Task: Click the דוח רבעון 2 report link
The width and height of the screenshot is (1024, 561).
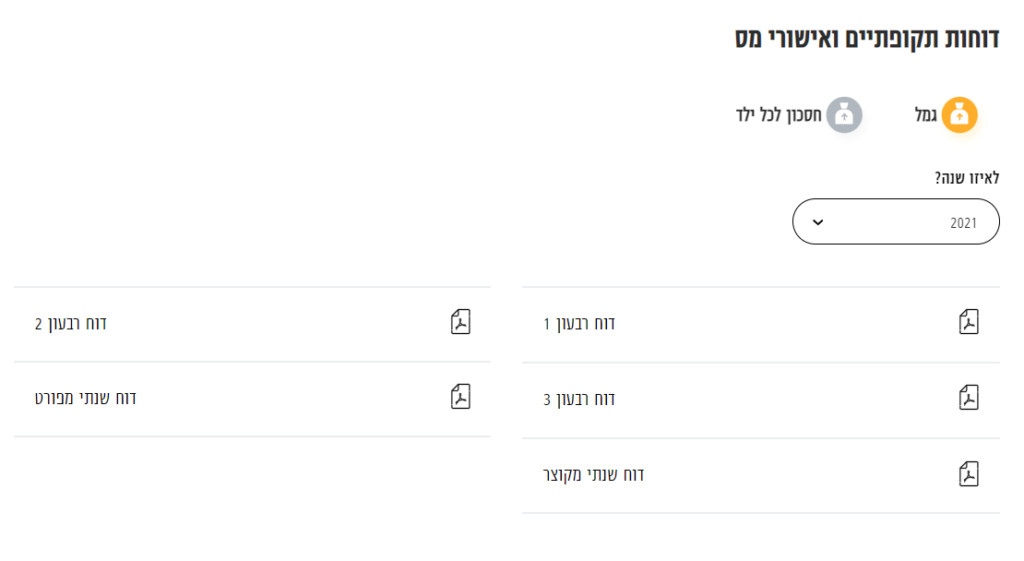Action: point(71,324)
